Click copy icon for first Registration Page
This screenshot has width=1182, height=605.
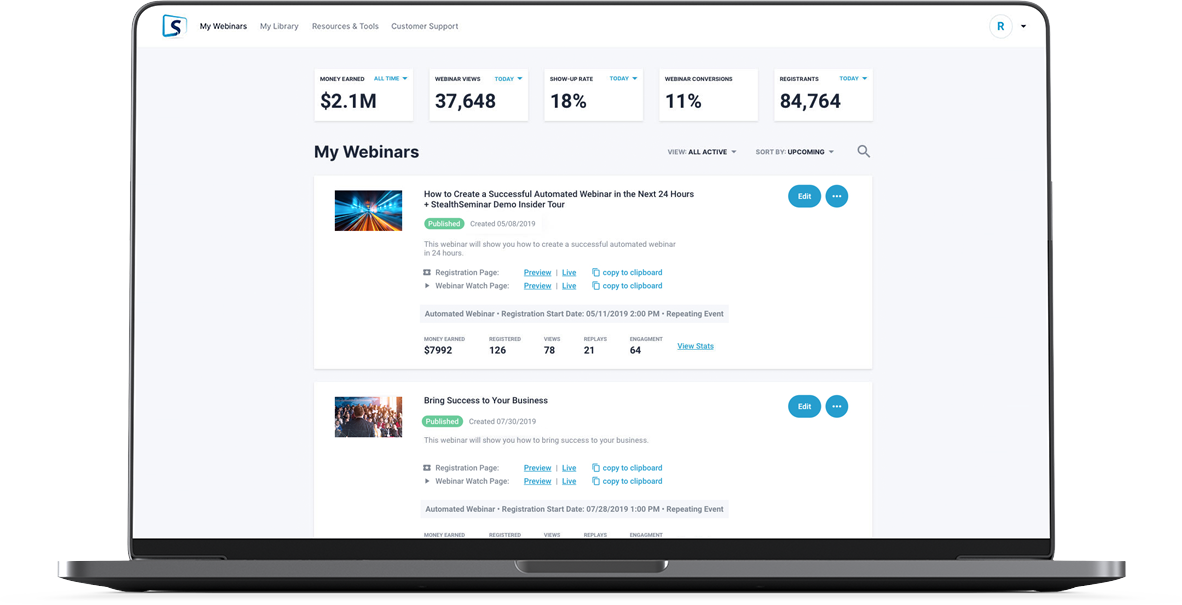pos(596,272)
